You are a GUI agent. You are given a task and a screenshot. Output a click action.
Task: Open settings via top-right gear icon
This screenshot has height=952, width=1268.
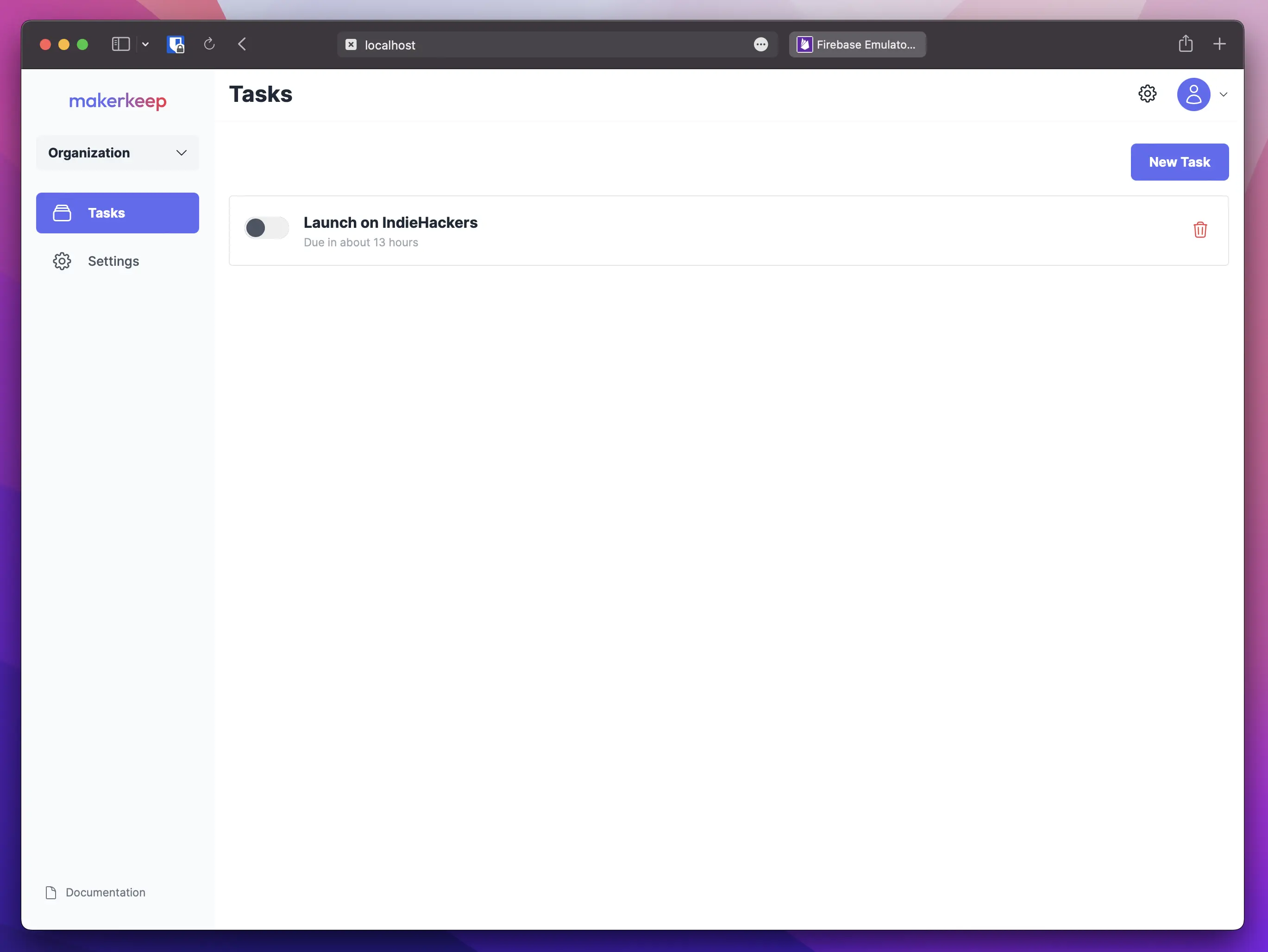[1147, 94]
